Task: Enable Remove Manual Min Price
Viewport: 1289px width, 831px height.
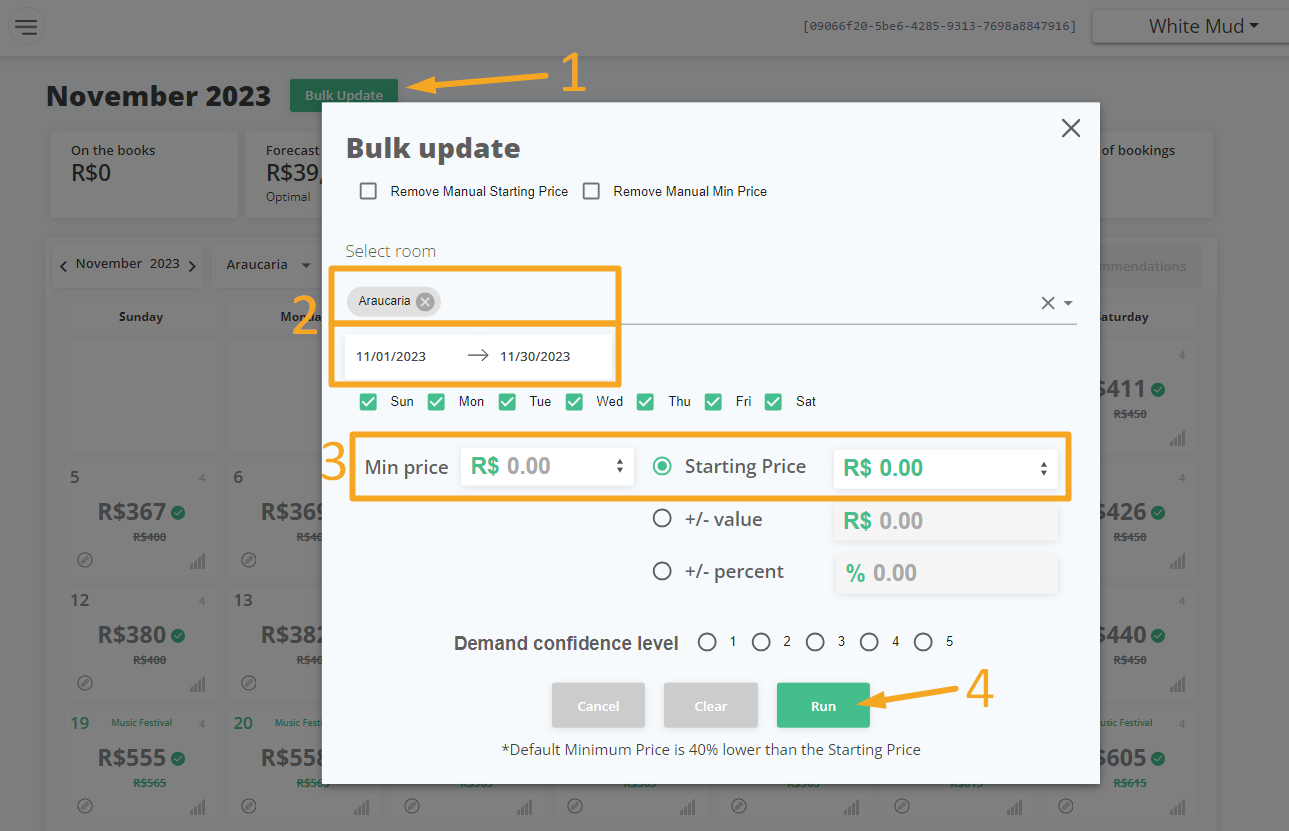Action: pos(591,191)
